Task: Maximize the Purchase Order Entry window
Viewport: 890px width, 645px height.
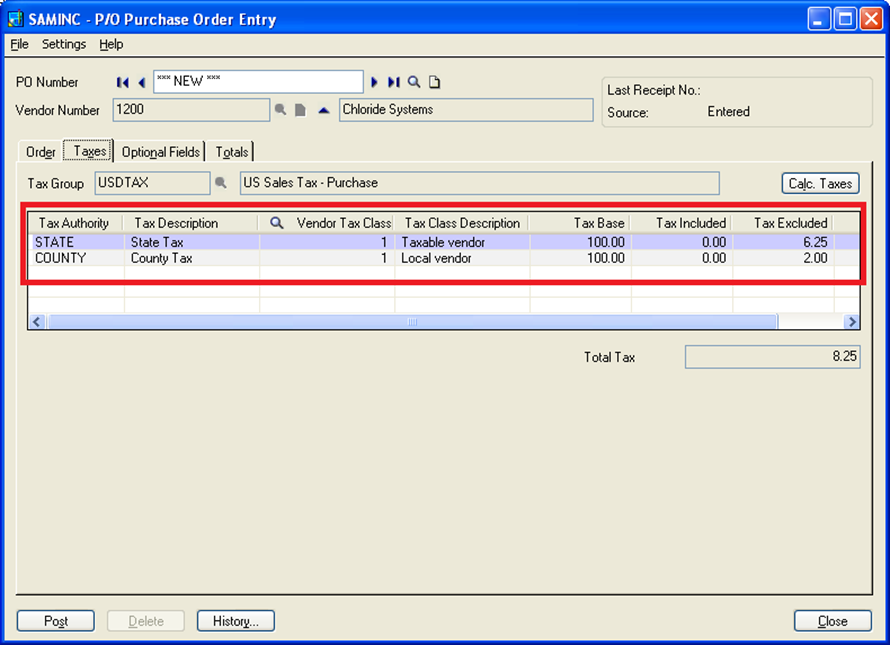Action: click(845, 19)
